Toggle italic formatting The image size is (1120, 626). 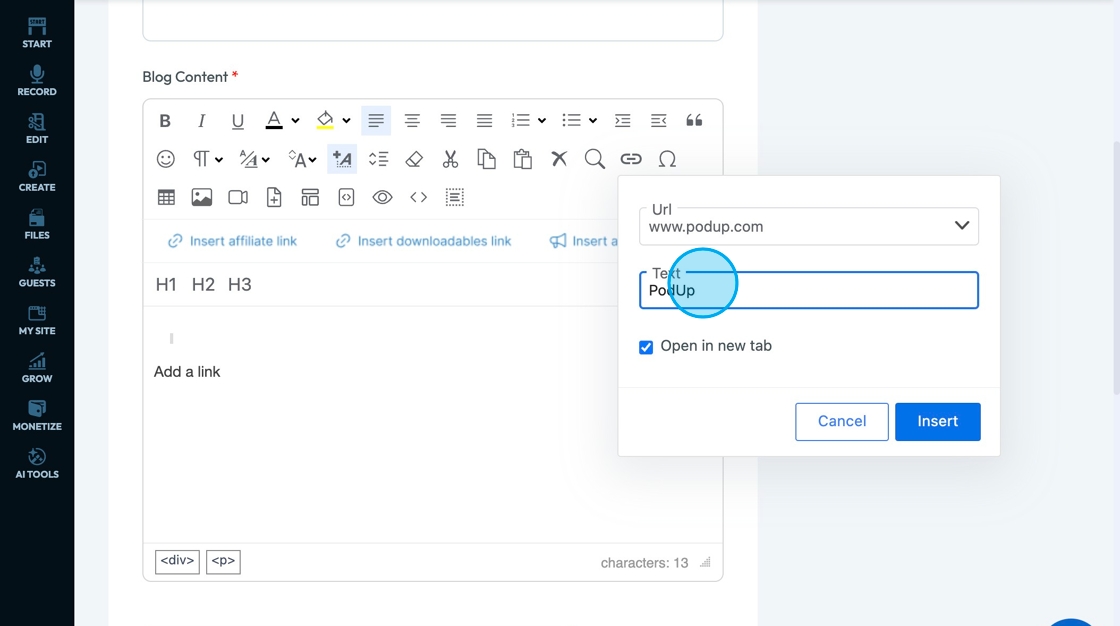(201, 121)
